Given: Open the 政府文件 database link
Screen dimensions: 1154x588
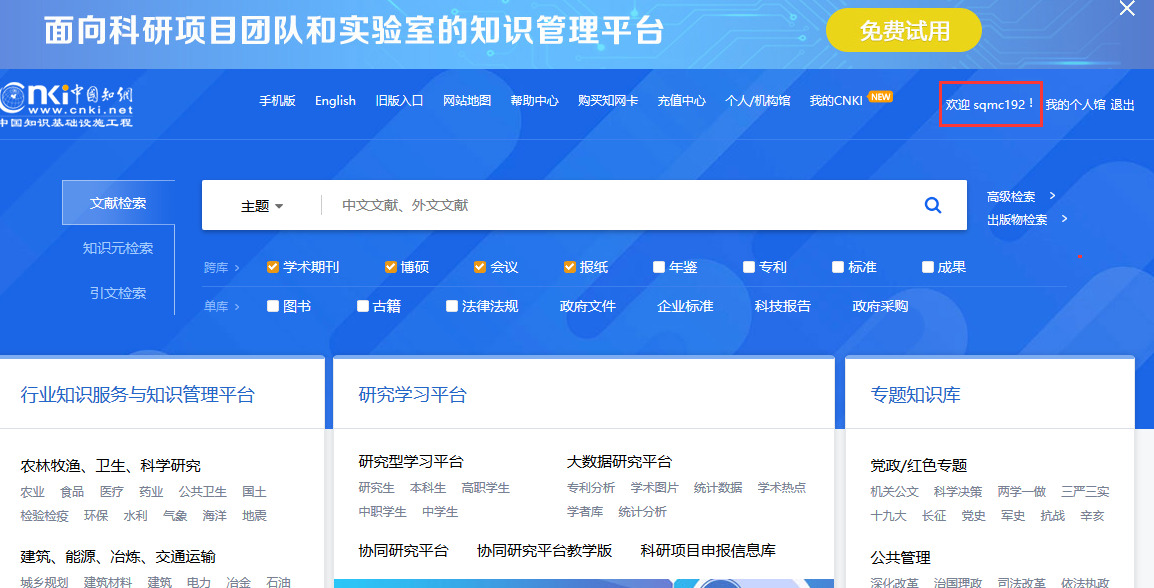Looking at the screenshot, I should (587, 306).
